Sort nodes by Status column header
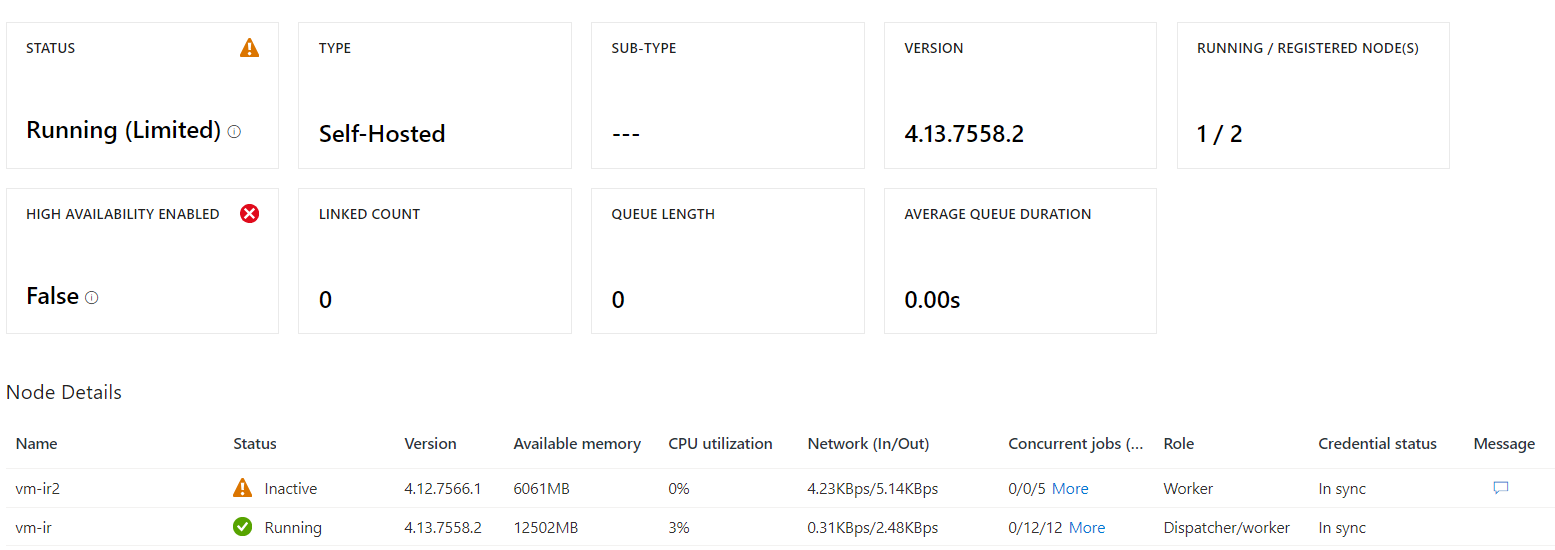 point(255,444)
